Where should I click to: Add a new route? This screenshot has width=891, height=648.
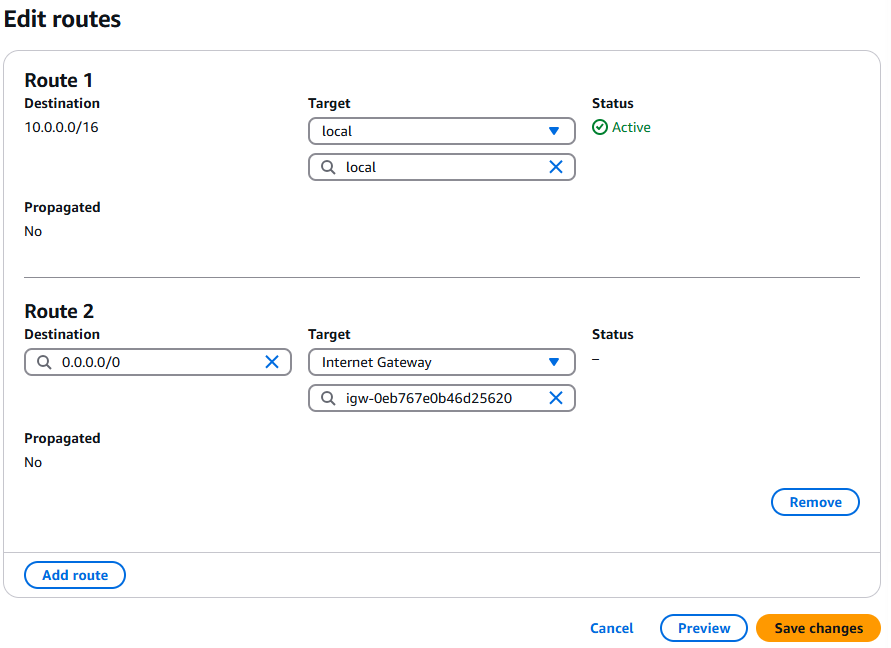[75, 575]
